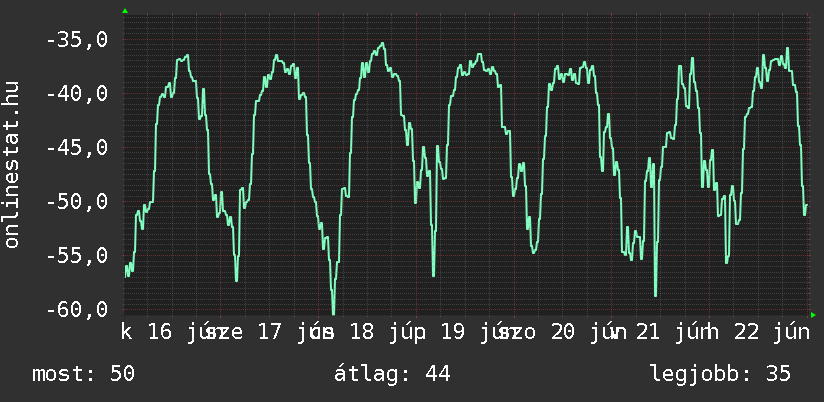Click the '22 jún' date label
The image size is (824, 402).
pos(771,332)
